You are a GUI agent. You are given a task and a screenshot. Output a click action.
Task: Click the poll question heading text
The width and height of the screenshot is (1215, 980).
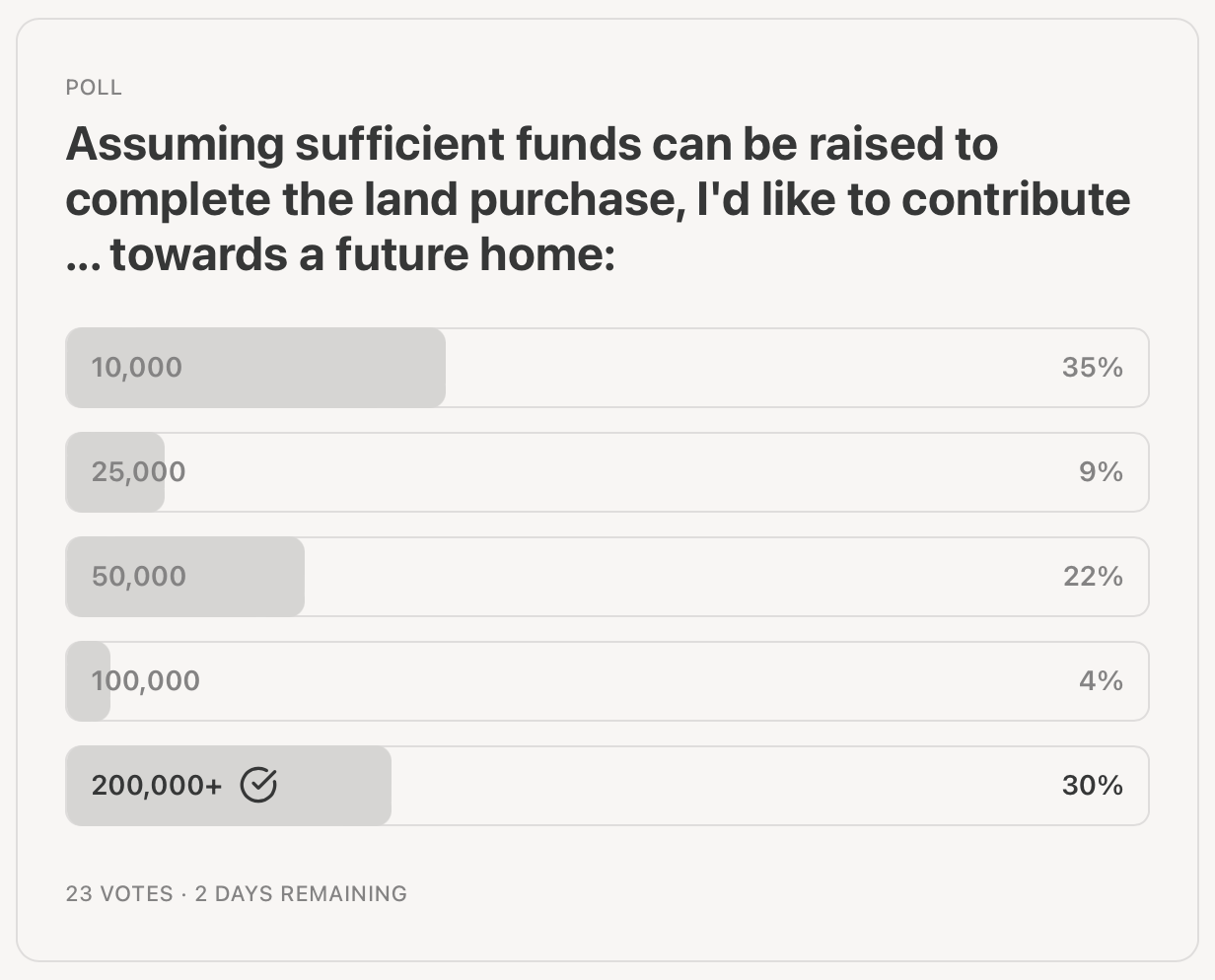point(597,199)
